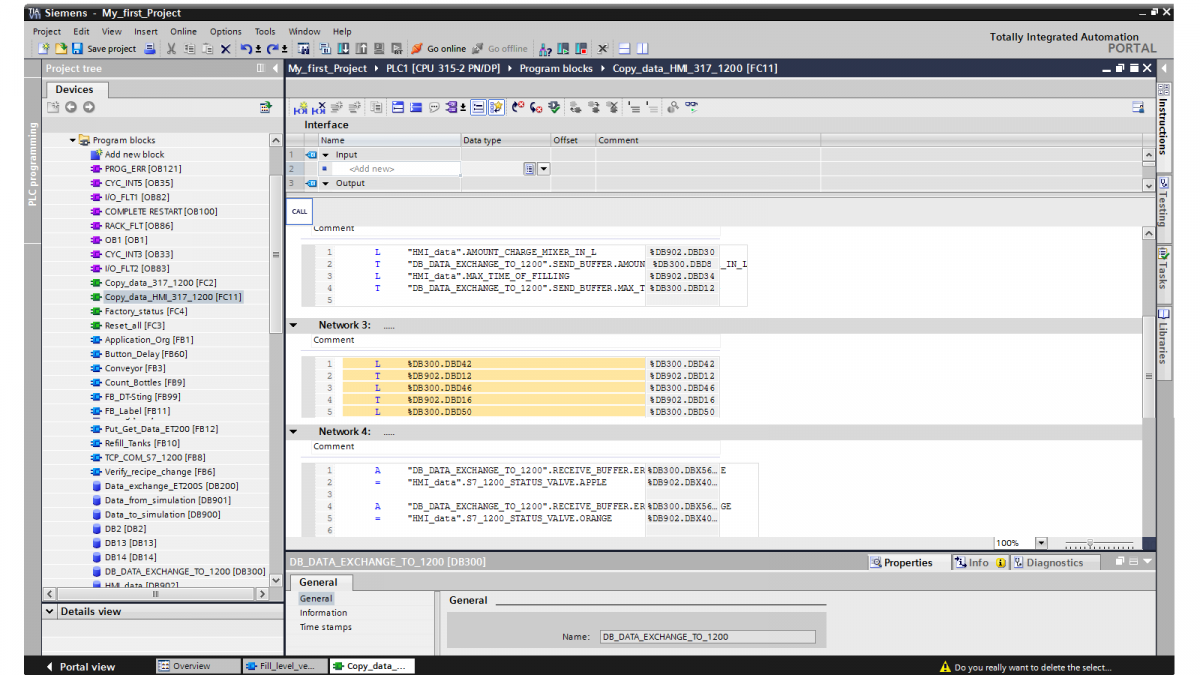Open the Options menu
The height and width of the screenshot is (675, 1200).
(x=226, y=31)
